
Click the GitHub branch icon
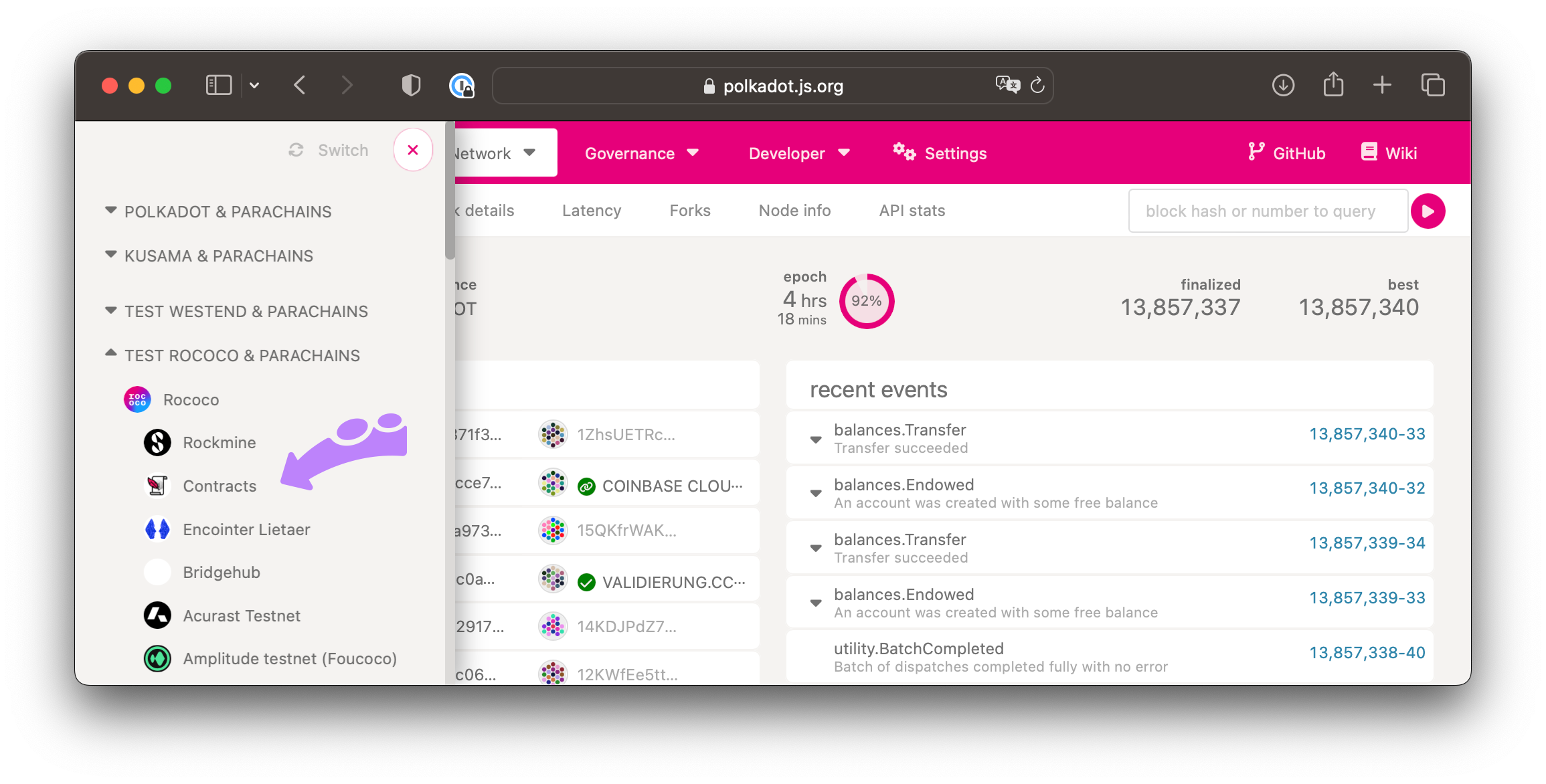[1256, 152]
